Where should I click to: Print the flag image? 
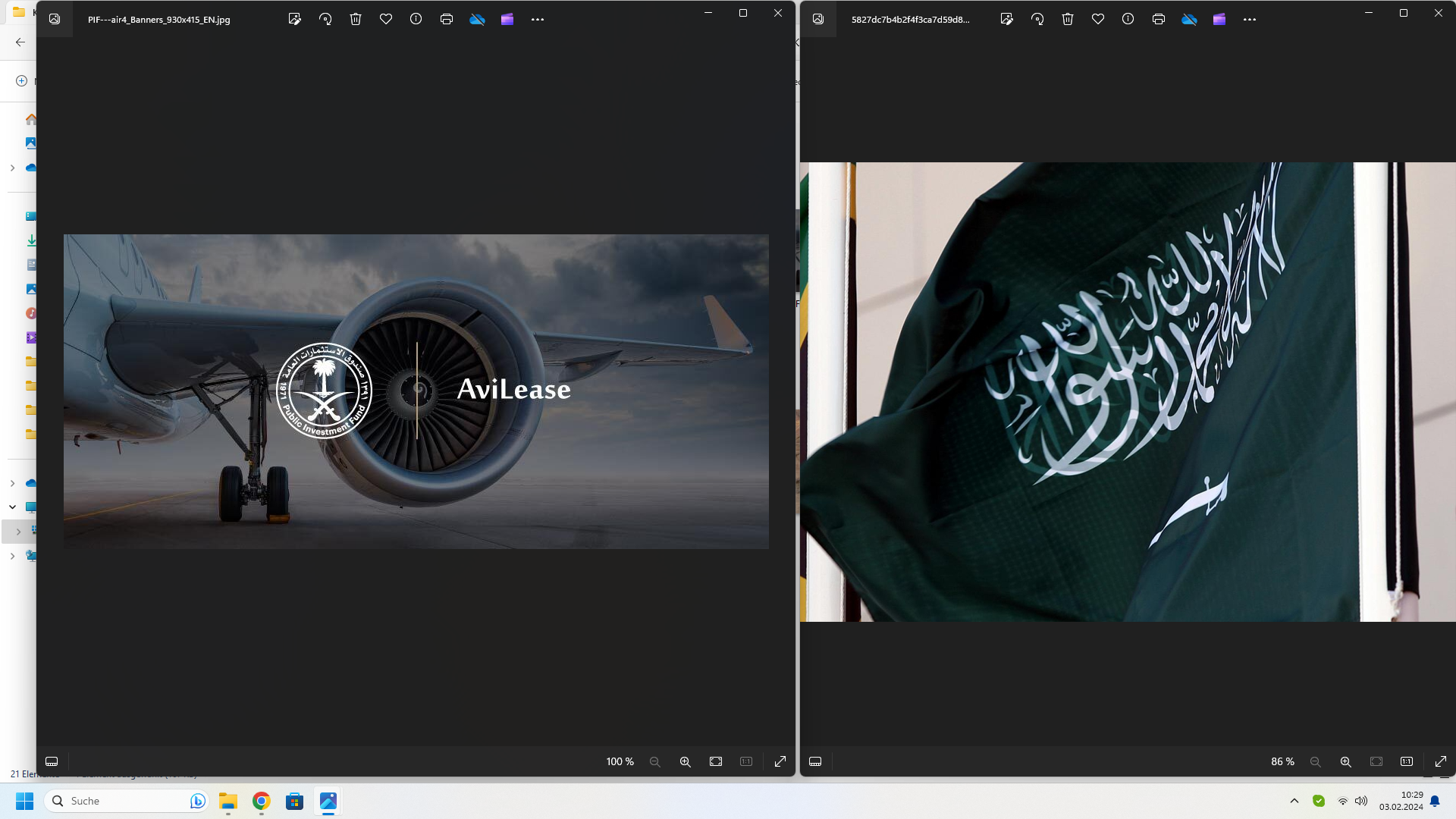click(x=1159, y=20)
